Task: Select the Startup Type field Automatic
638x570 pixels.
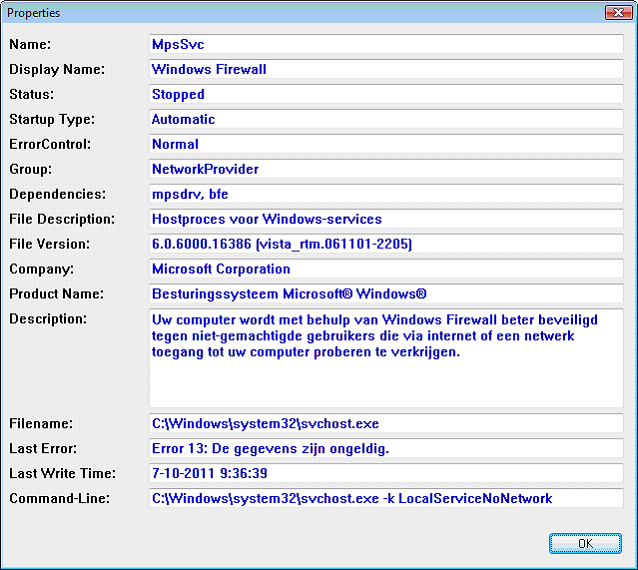Action: [x=386, y=119]
